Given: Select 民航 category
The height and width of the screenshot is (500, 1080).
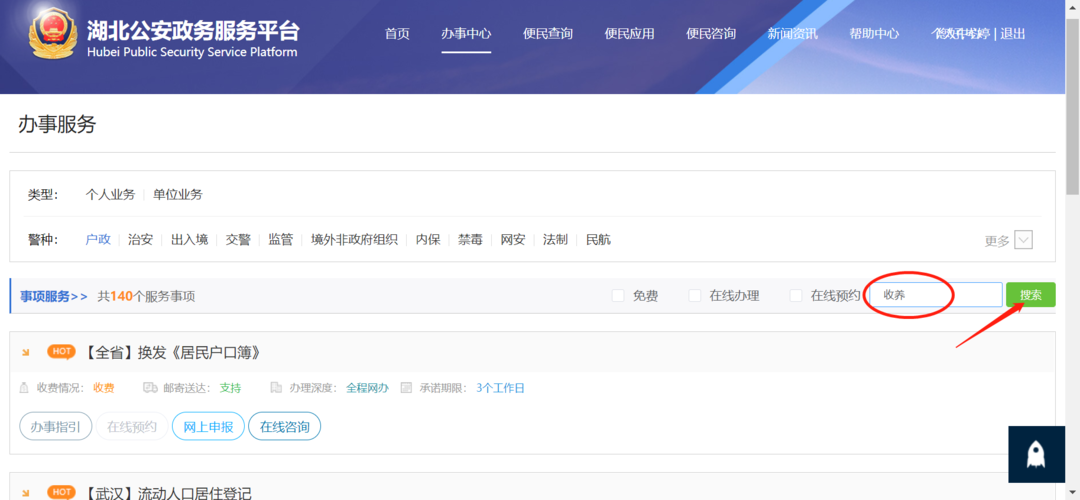Looking at the screenshot, I should click(x=598, y=240).
